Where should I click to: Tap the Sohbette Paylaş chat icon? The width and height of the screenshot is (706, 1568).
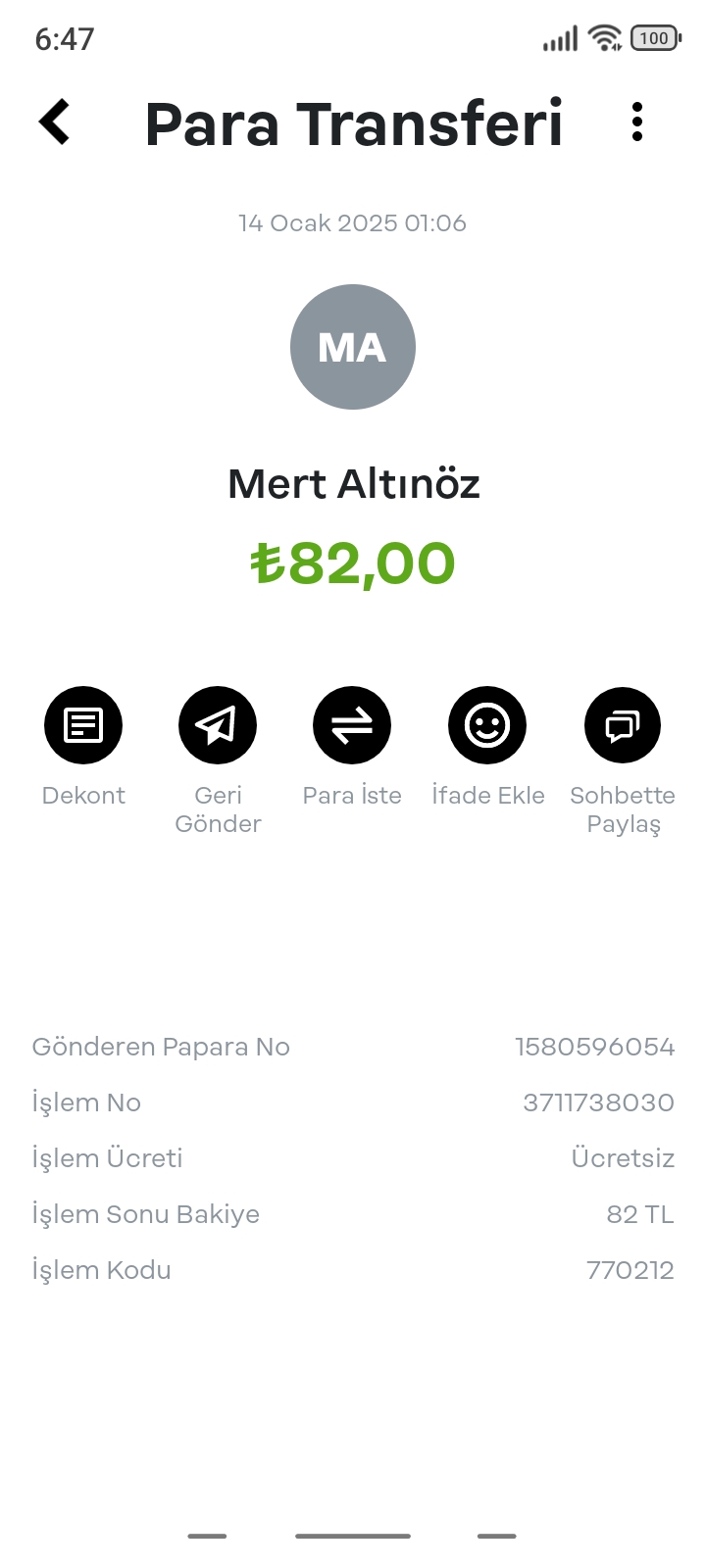tap(623, 725)
